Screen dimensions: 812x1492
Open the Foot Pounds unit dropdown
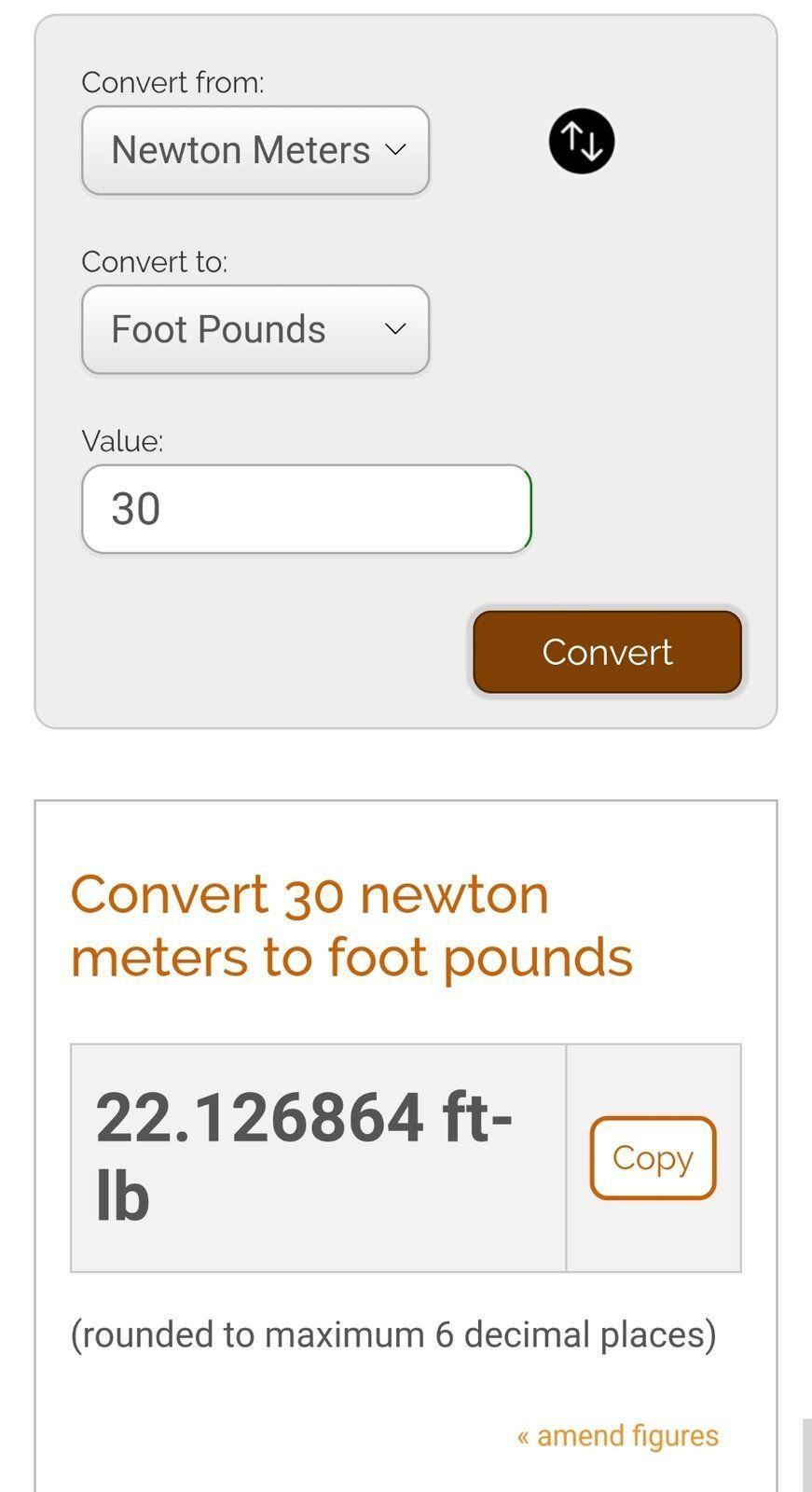click(x=255, y=330)
